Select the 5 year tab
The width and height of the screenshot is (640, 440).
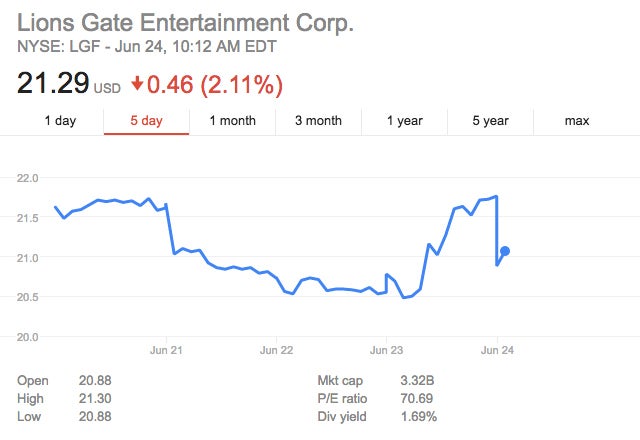[491, 121]
